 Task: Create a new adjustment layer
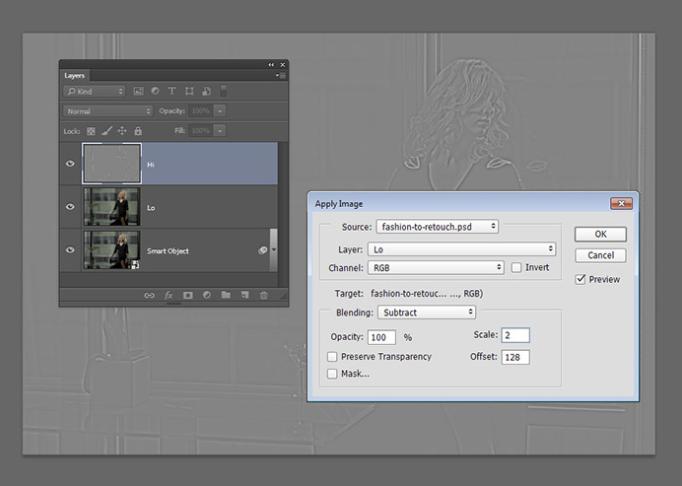point(206,295)
